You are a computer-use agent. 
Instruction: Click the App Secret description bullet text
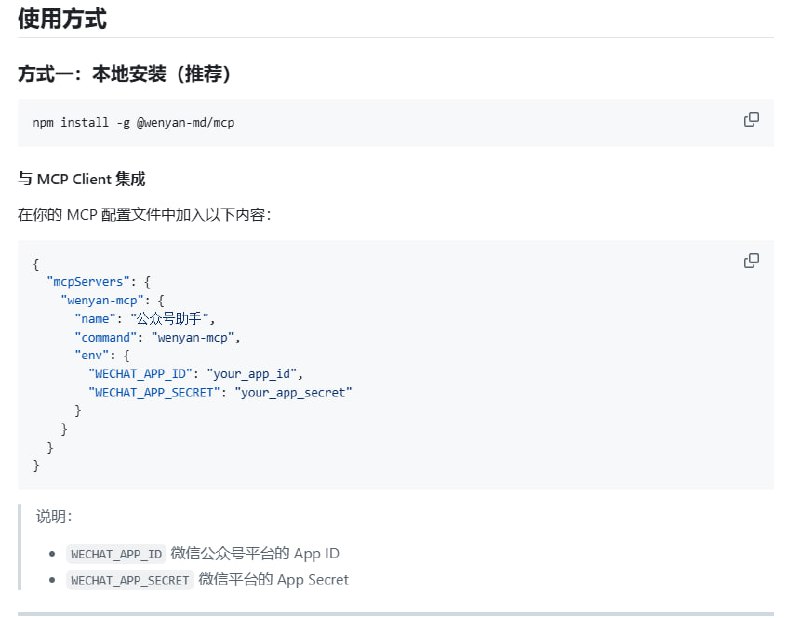275,580
